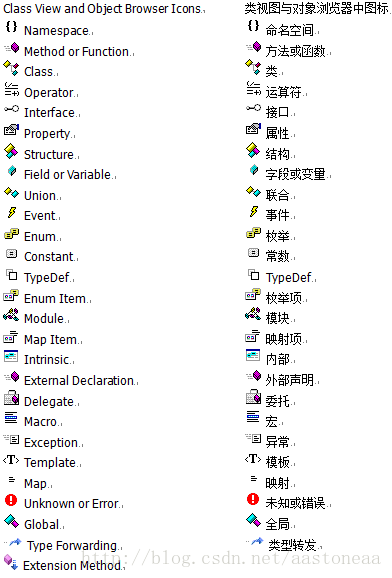392x578 pixels.
Task: Click the Enum Item icon
Action: tap(11, 295)
